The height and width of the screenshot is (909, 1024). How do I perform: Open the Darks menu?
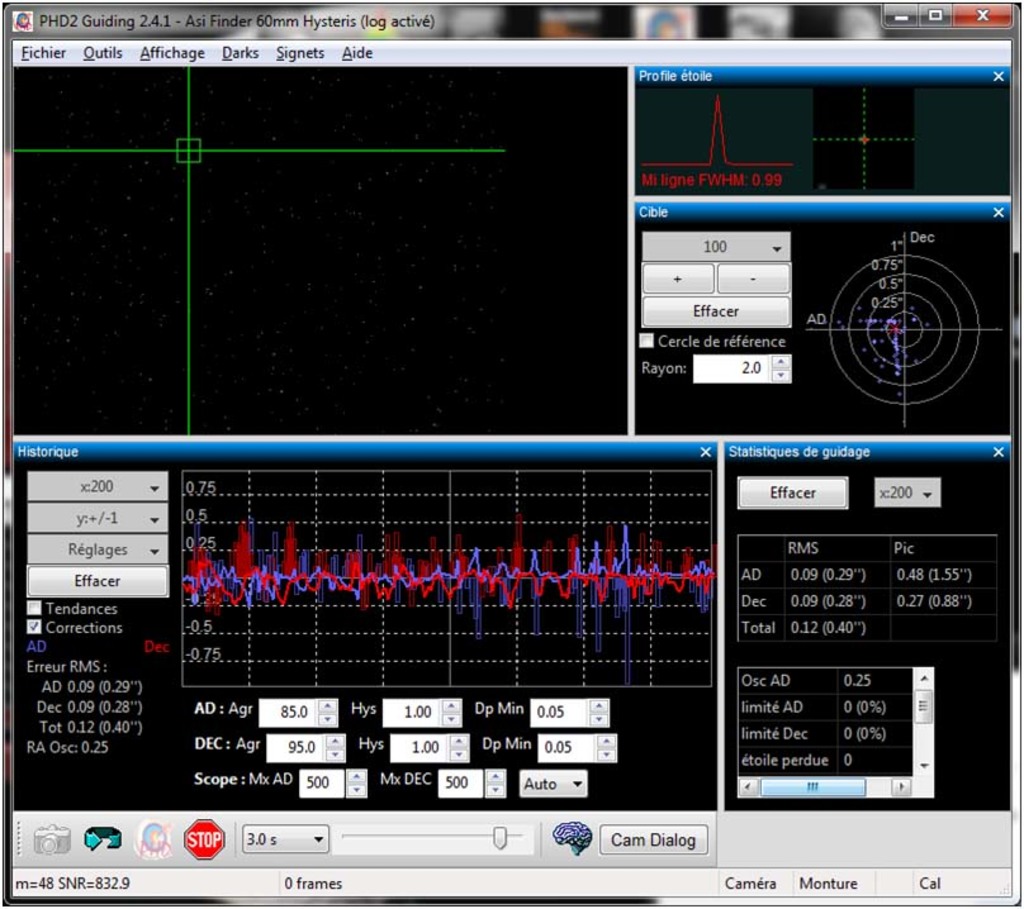(x=240, y=53)
